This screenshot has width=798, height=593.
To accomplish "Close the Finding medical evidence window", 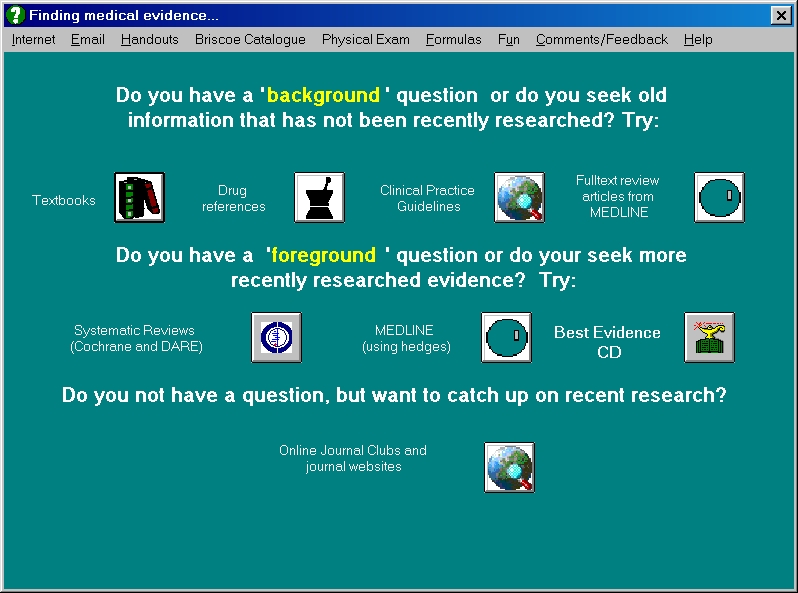I will point(781,15).
